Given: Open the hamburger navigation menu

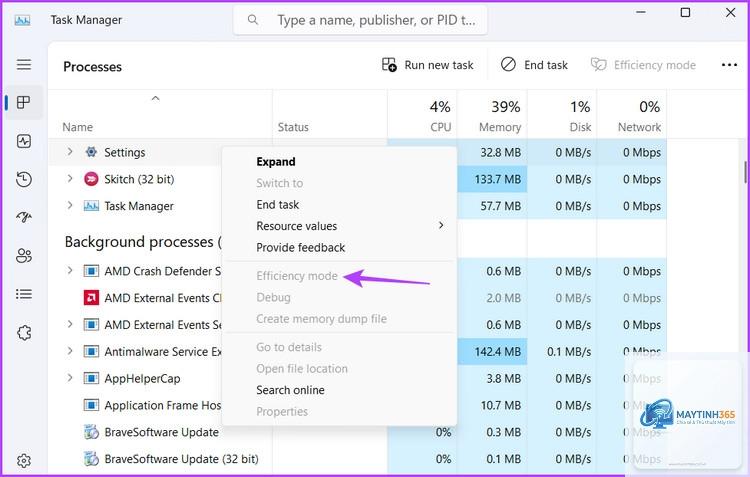Looking at the screenshot, I should pyautogui.click(x=24, y=65).
